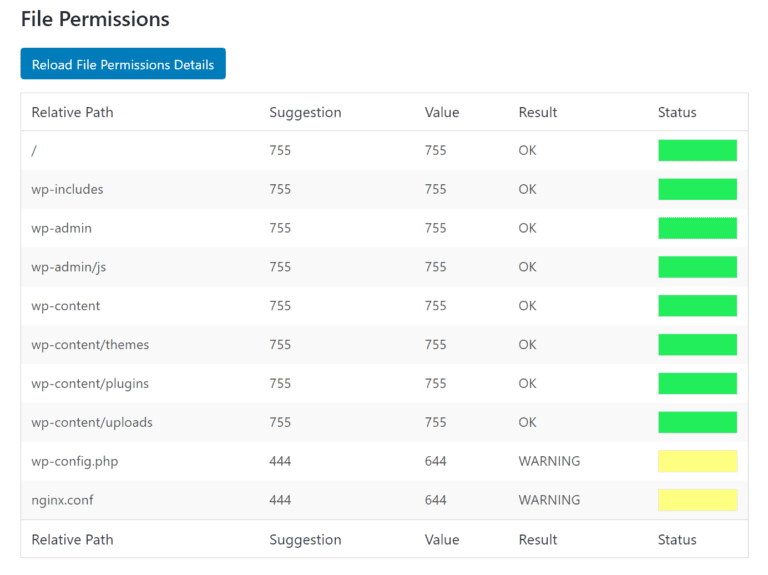This screenshot has height=575, width=768.
Task: Click green status swatch for root path
Action: (697, 150)
